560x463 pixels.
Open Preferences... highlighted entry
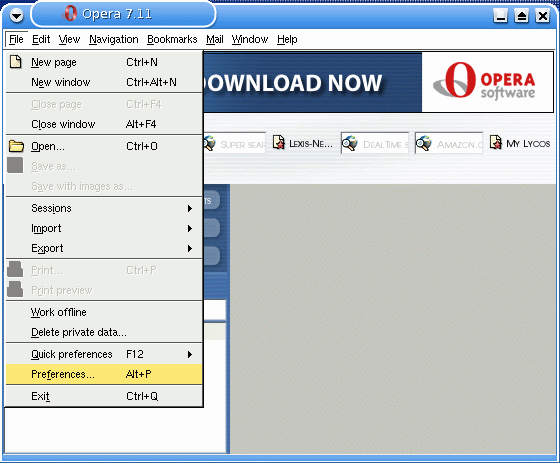click(x=104, y=374)
